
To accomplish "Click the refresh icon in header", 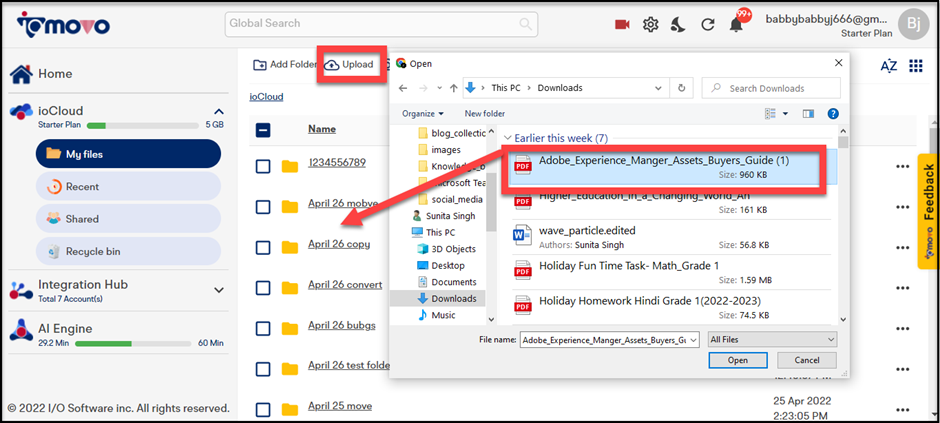I will pos(708,25).
